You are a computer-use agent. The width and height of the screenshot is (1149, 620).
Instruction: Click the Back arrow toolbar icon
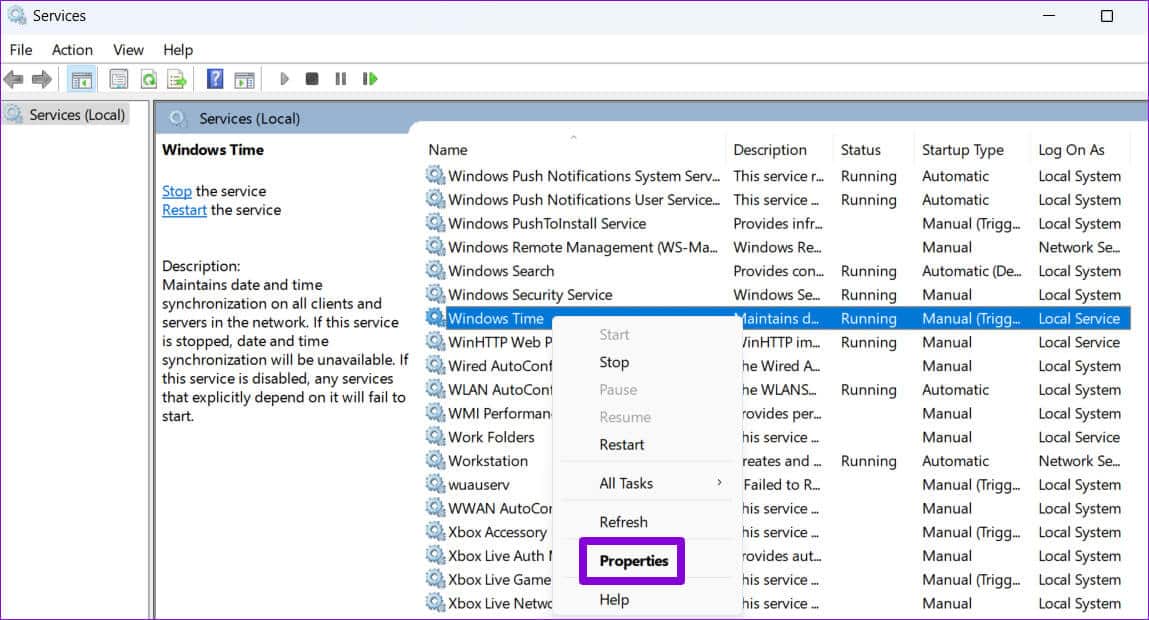13,79
